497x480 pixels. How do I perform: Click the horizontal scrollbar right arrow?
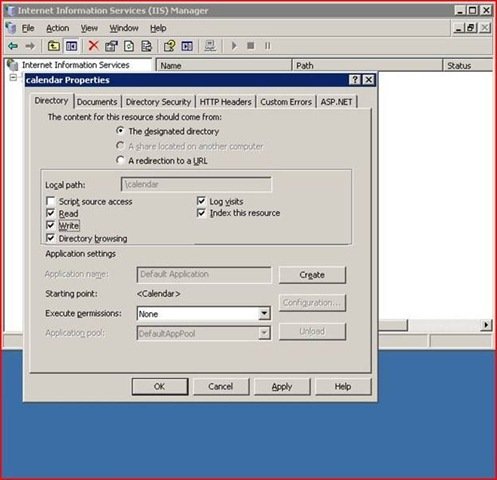(486, 325)
